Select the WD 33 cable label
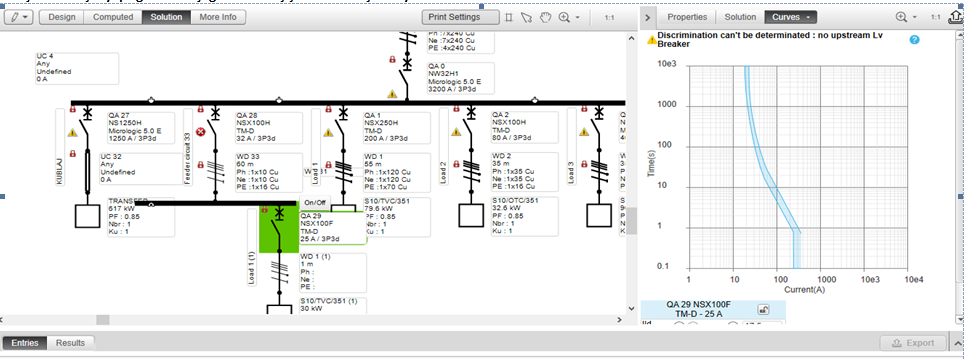 [269, 172]
